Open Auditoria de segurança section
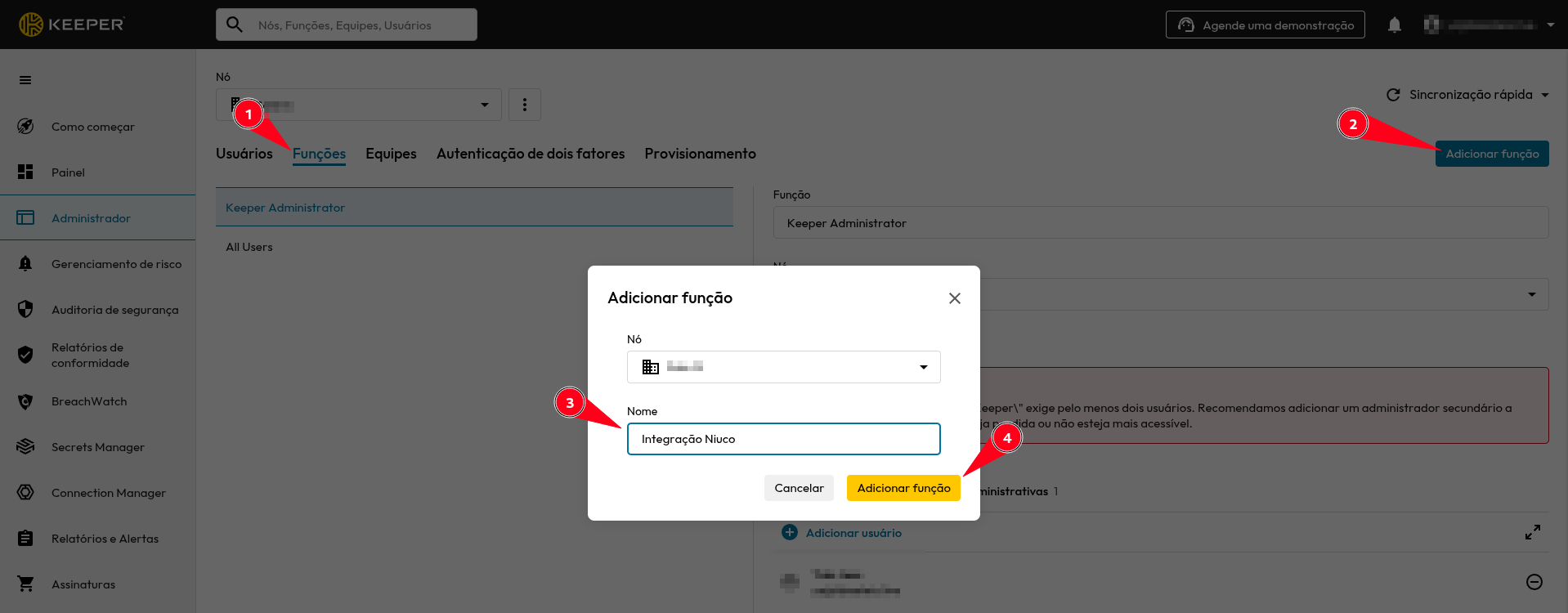1568x613 pixels. coord(98,310)
